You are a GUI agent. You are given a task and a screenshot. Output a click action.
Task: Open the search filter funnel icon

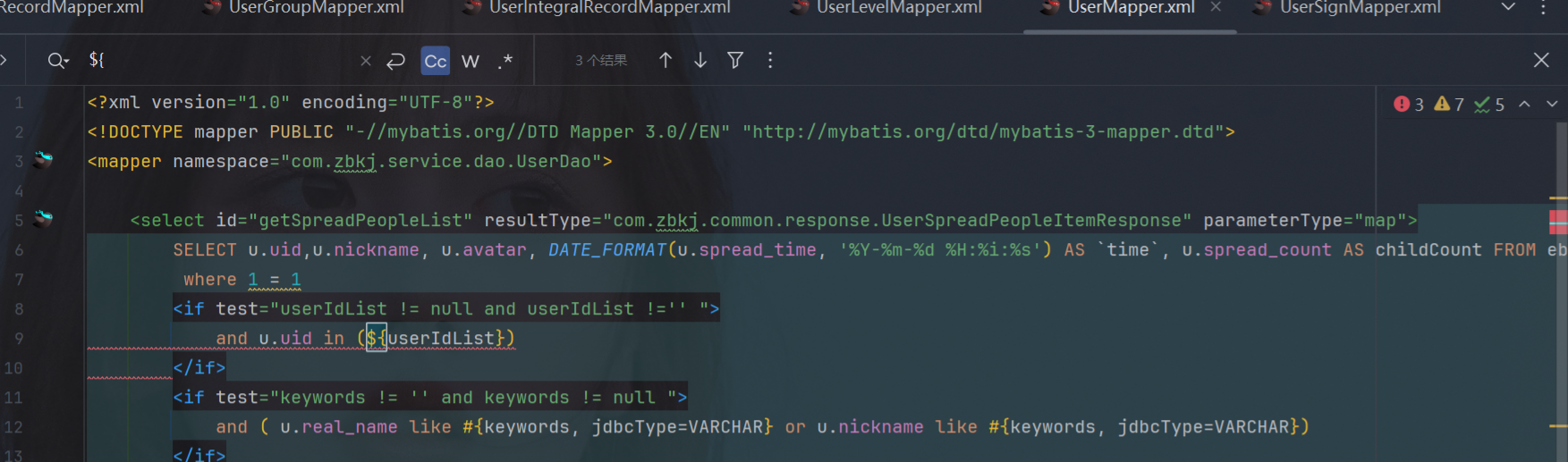pyautogui.click(x=735, y=60)
